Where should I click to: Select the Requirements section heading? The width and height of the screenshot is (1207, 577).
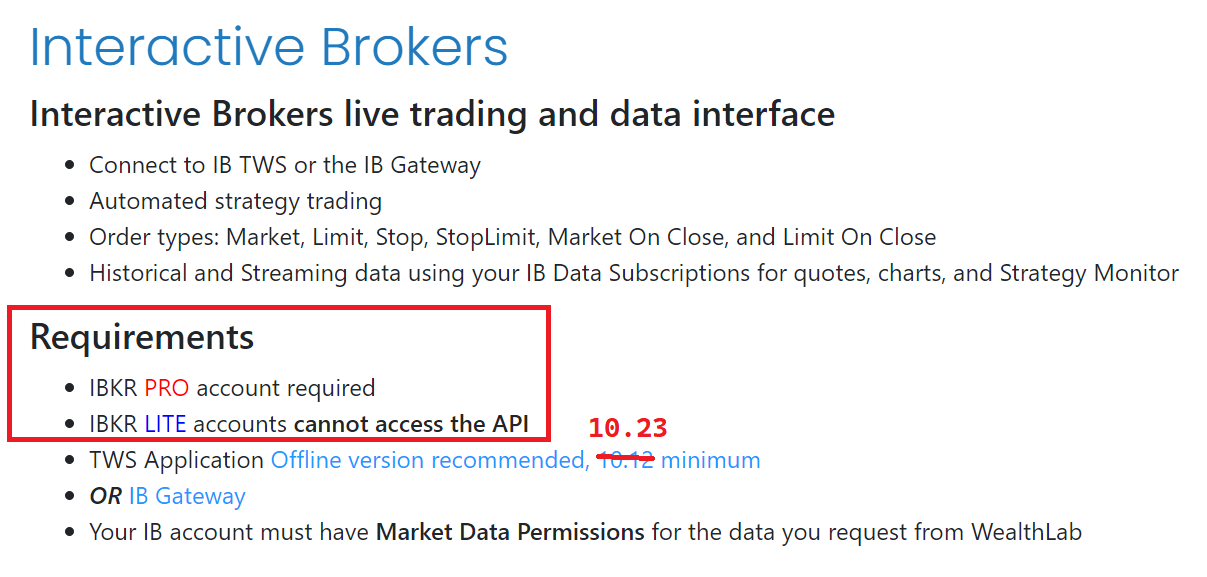(x=142, y=337)
